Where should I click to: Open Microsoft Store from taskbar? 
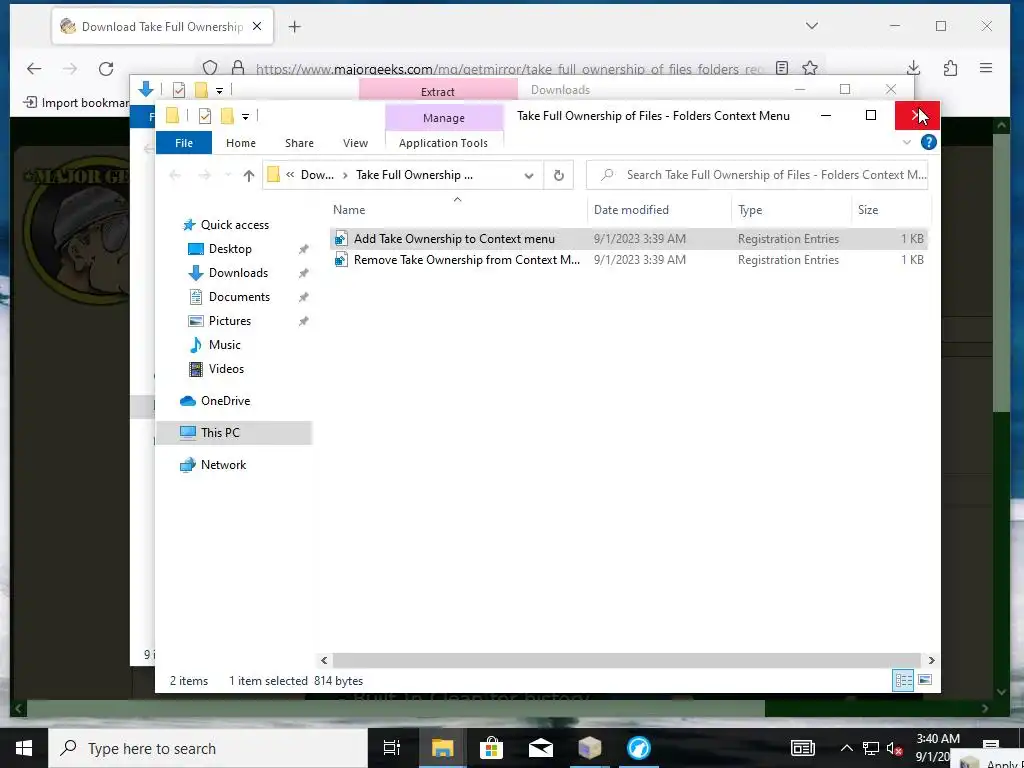(491, 748)
